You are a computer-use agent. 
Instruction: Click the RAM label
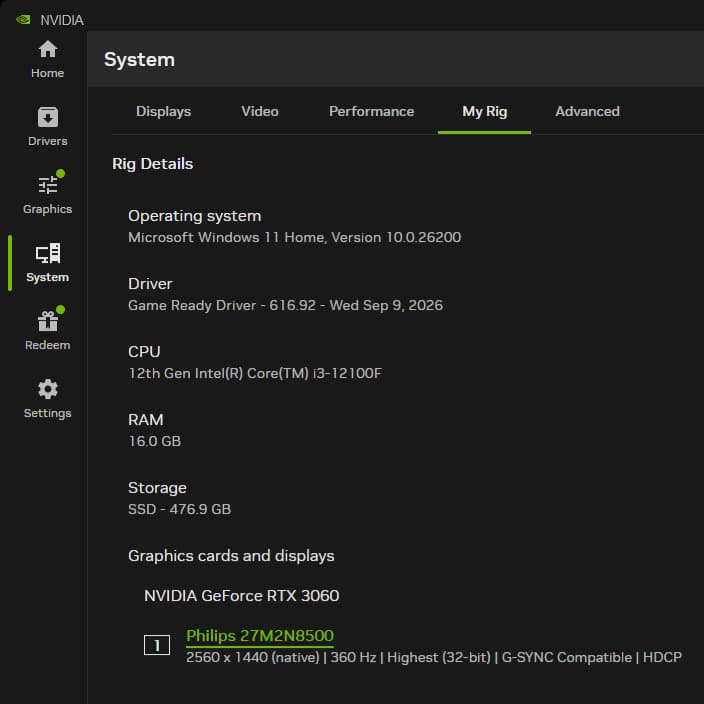tap(145, 420)
